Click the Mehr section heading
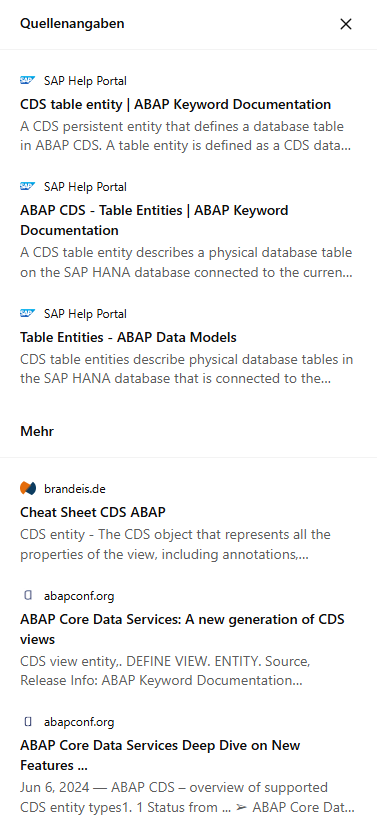The height and width of the screenshot is (826, 377). pos(37,431)
